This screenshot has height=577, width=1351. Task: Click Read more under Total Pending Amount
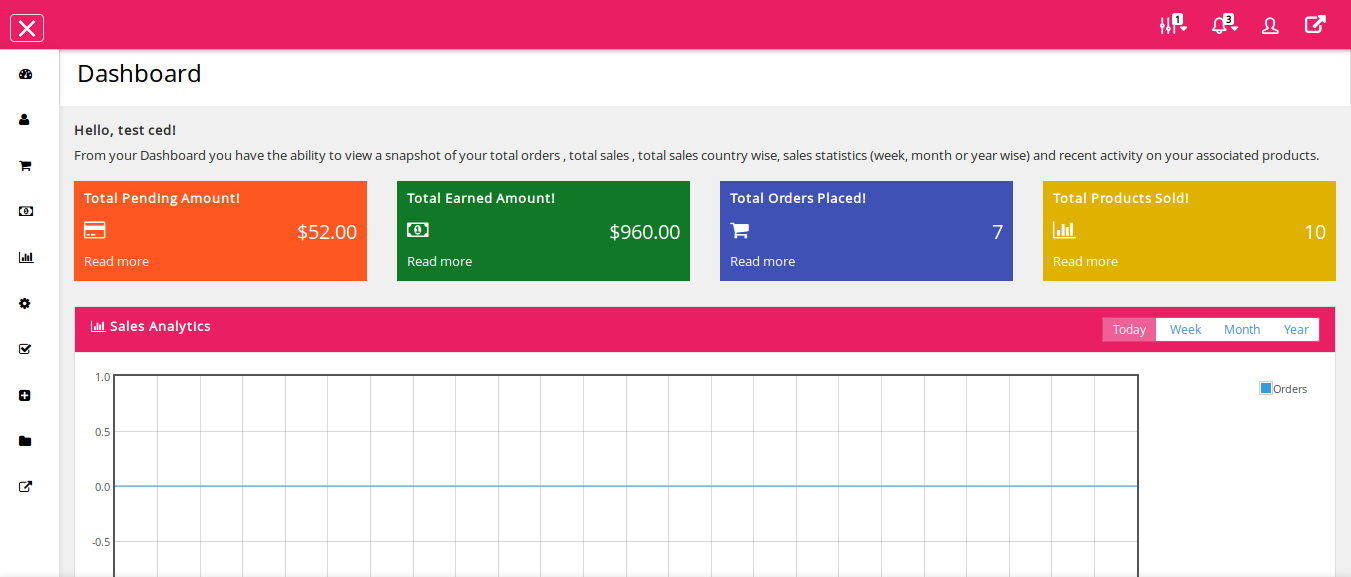tap(116, 262)
